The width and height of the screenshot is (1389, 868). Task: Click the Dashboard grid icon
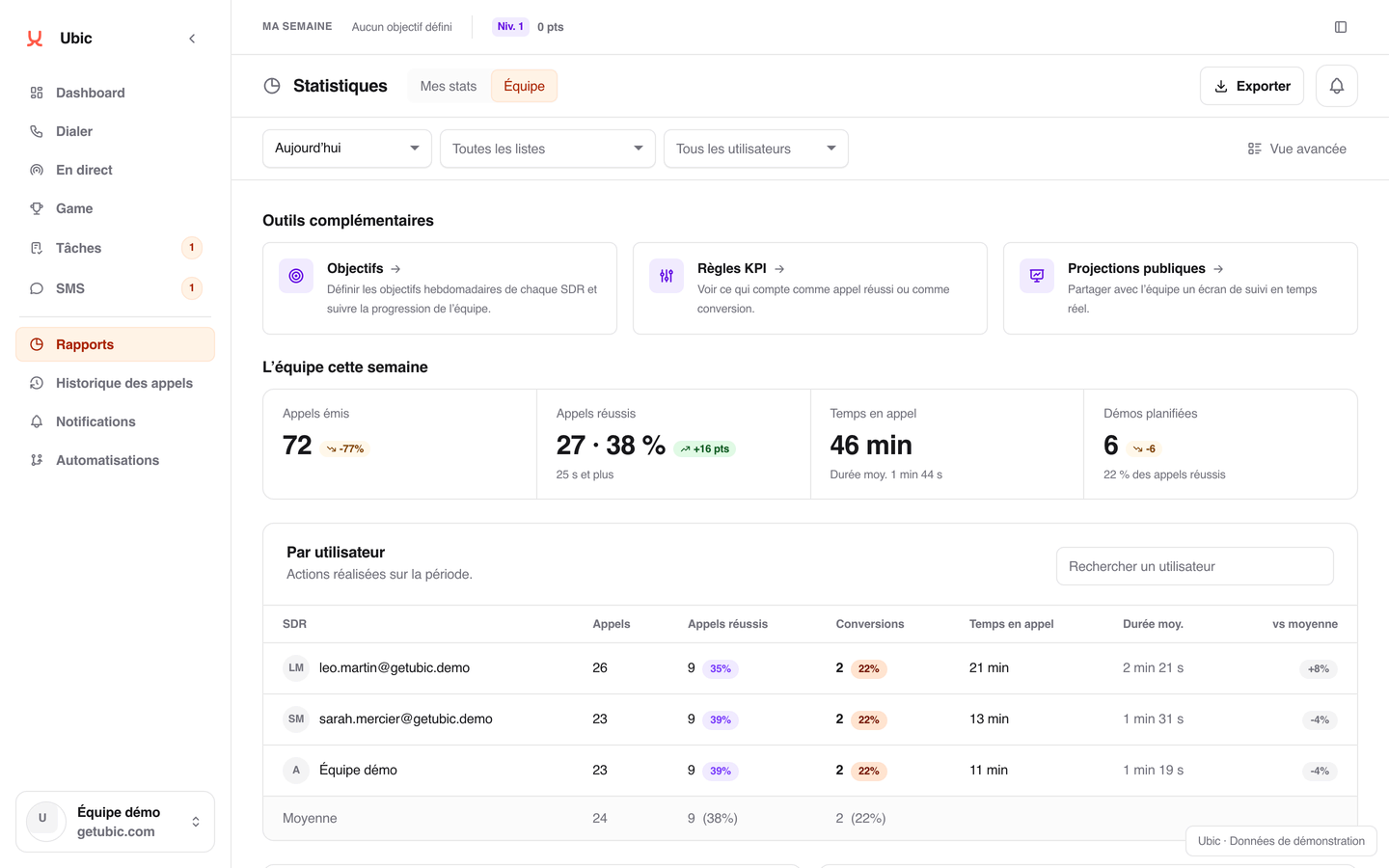pos(37,93)
